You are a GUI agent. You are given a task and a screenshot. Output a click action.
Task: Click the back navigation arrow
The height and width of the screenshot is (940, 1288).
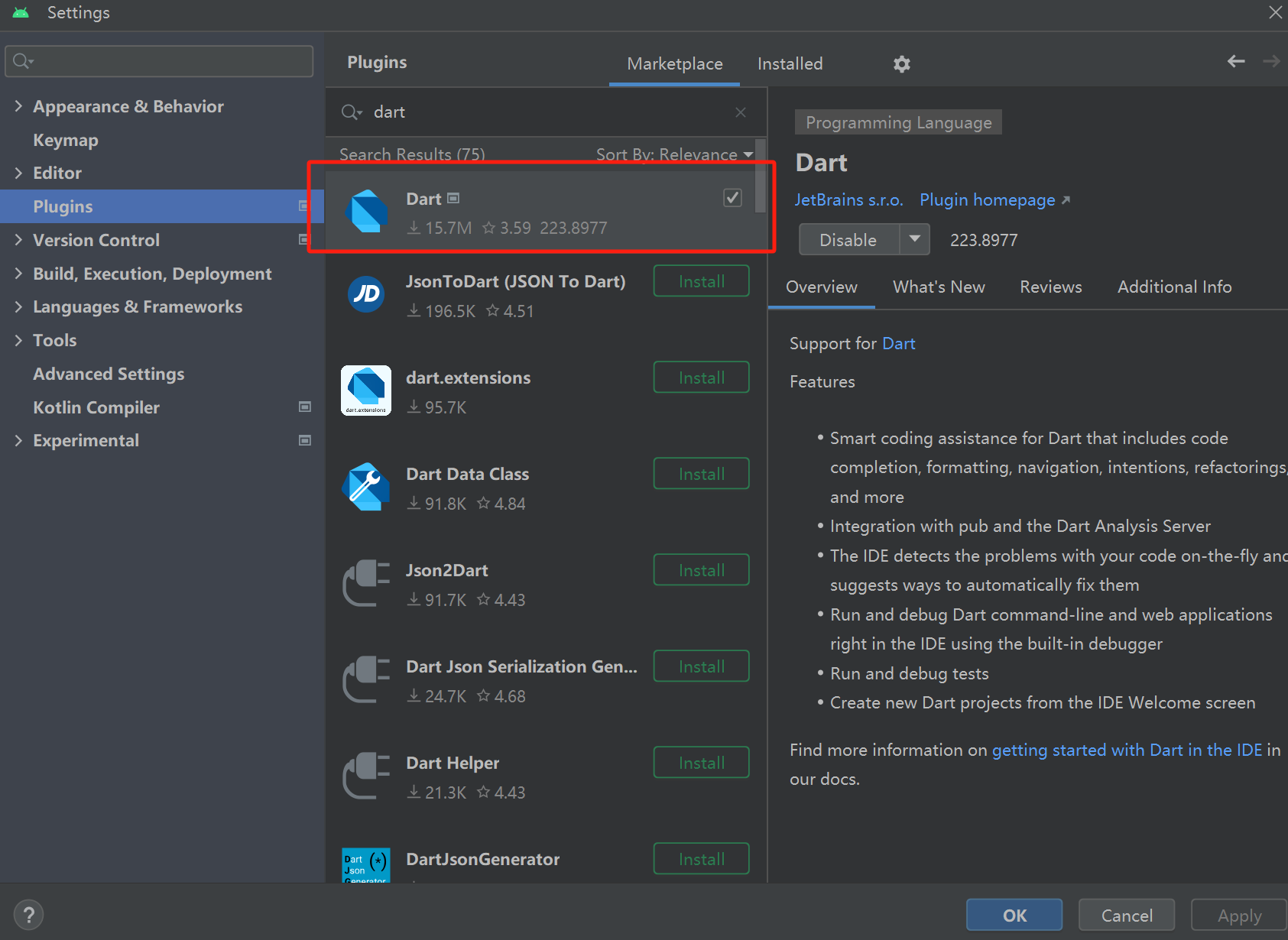tap(1236, 61)
